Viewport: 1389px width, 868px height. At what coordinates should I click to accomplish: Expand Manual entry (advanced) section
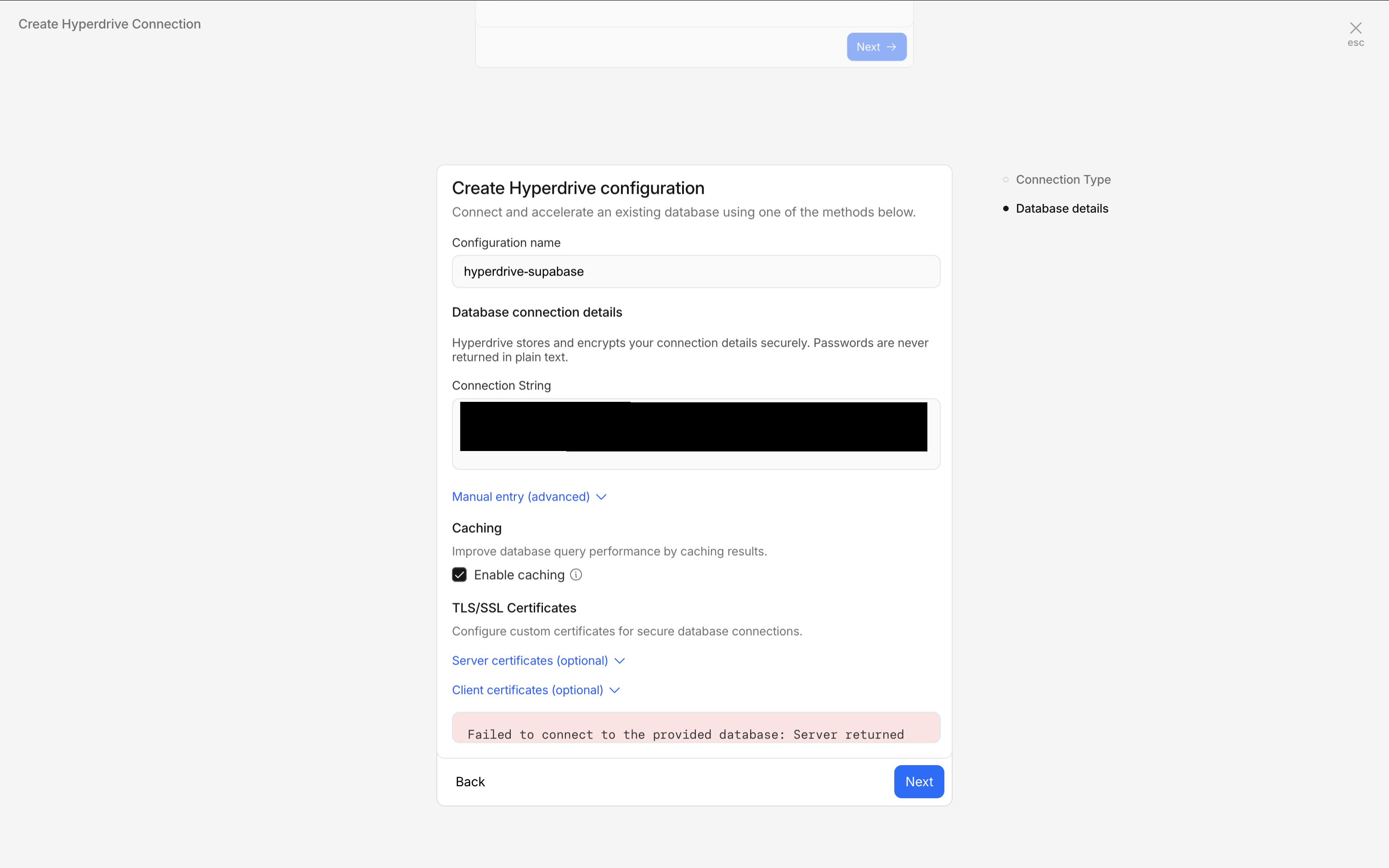(520, 496)
